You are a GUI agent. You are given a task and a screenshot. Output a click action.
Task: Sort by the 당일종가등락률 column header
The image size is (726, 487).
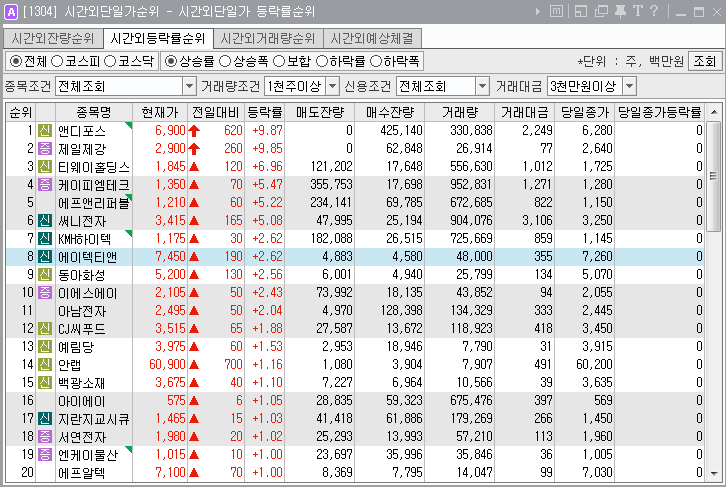pos(660,112)
